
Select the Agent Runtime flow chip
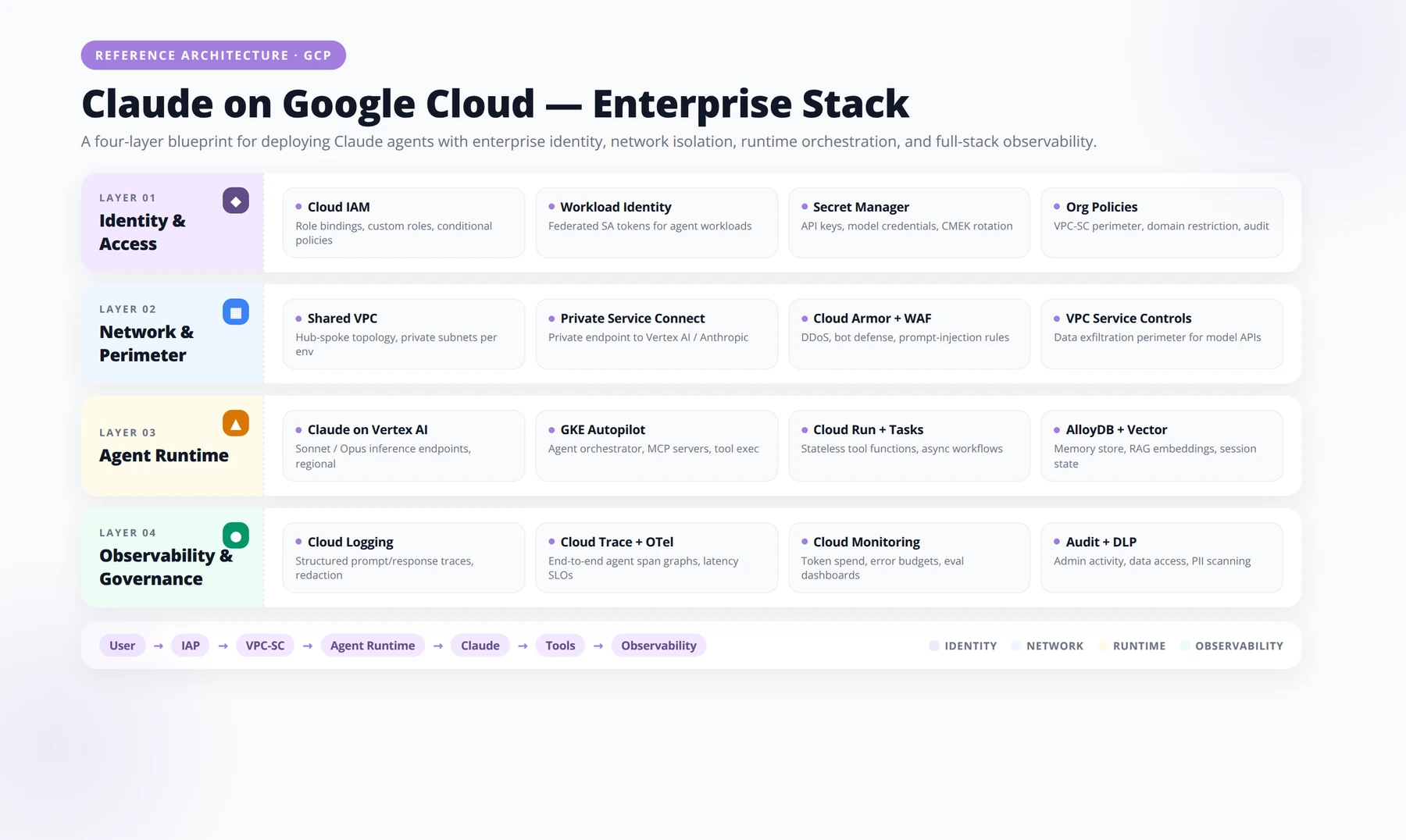pos(373,646)
